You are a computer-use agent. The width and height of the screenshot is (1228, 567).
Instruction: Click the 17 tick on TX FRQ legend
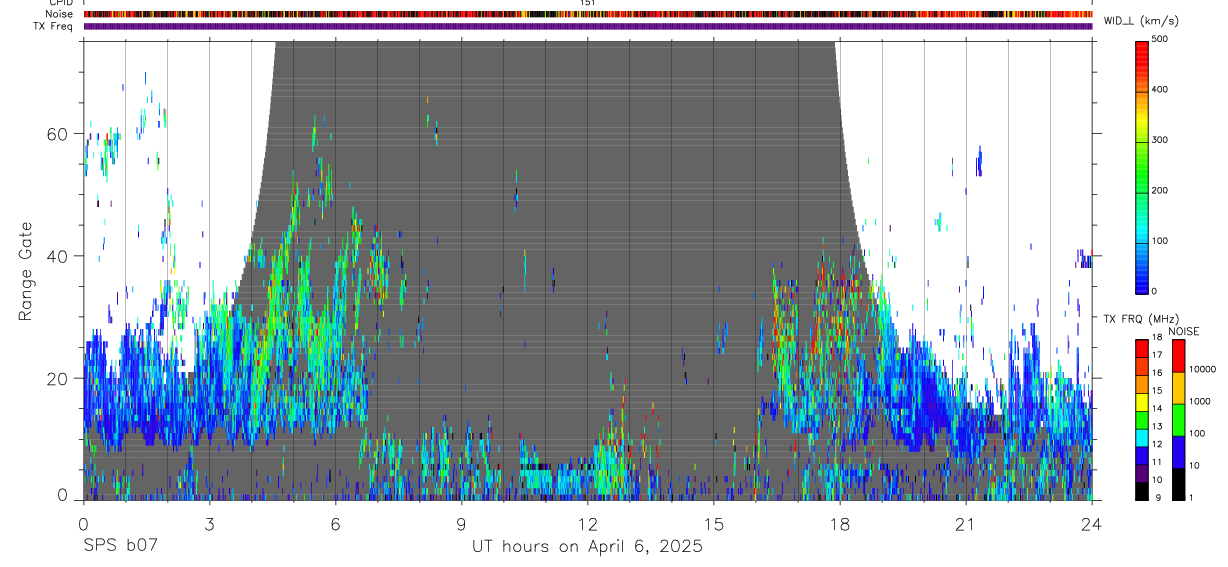click(1158, 355)
